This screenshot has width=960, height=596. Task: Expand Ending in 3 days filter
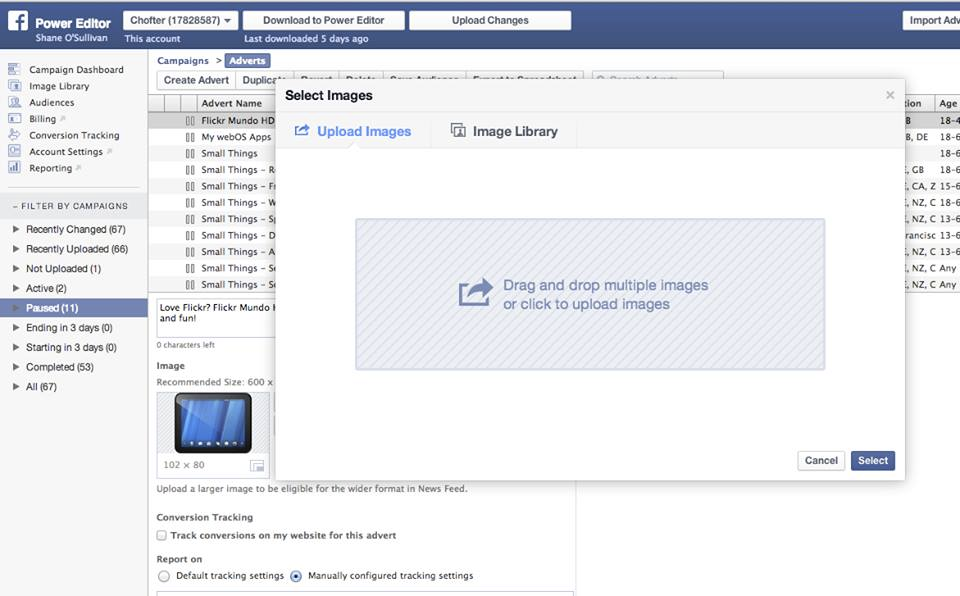(x=16, y=327)
